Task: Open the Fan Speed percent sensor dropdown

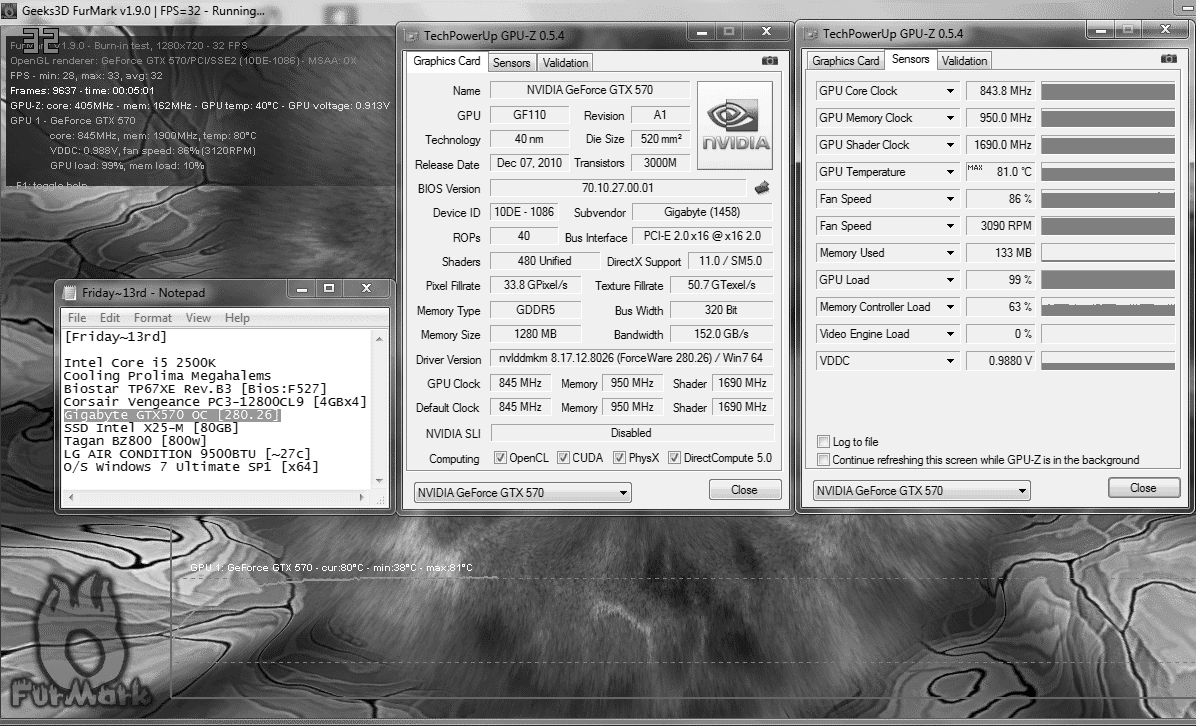Action: click(950, 199)
